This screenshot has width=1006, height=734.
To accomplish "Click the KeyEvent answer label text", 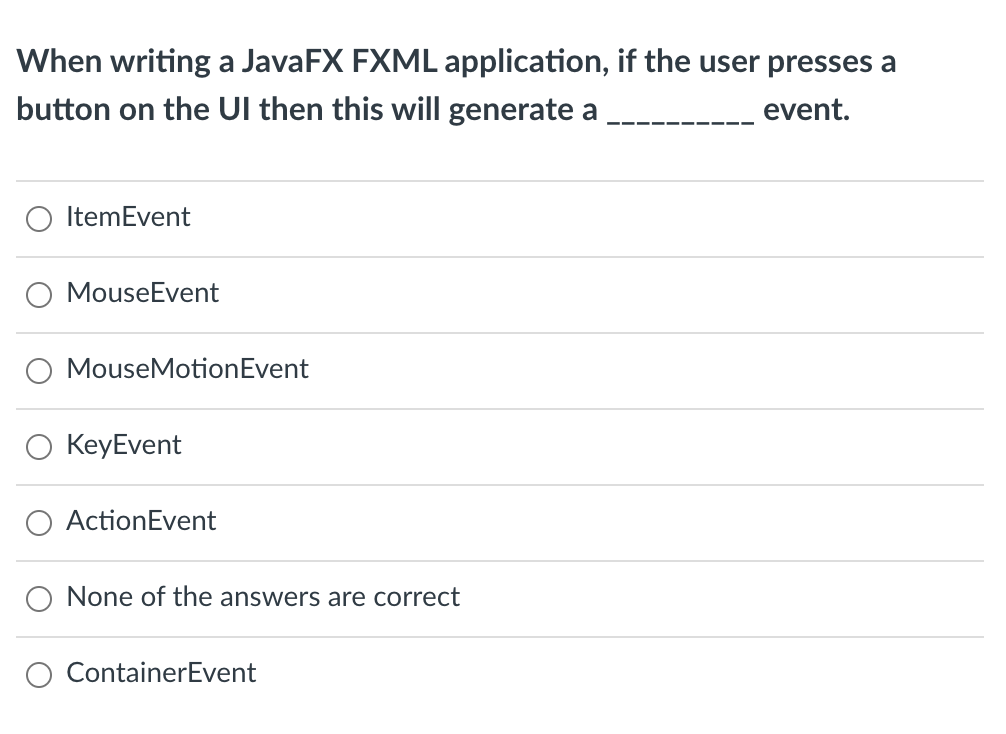I will [124, 445].
